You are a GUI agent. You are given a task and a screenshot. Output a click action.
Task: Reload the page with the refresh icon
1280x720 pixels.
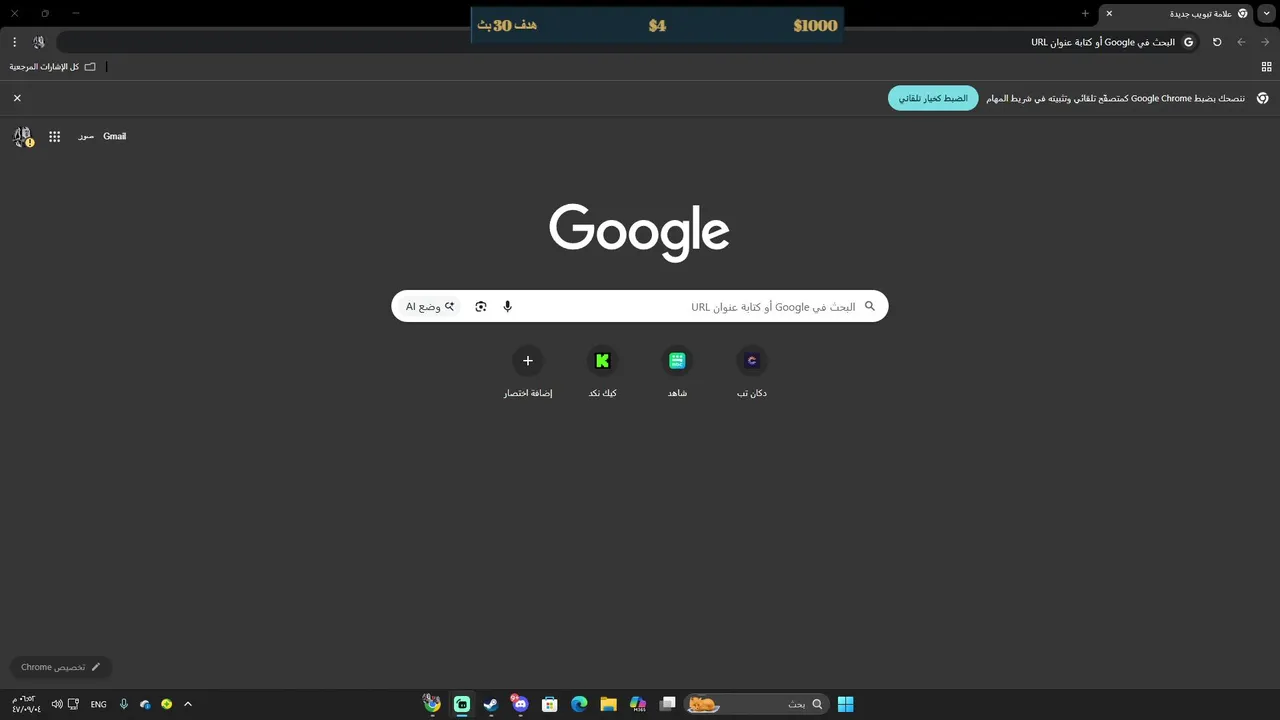coord(1217,42)
